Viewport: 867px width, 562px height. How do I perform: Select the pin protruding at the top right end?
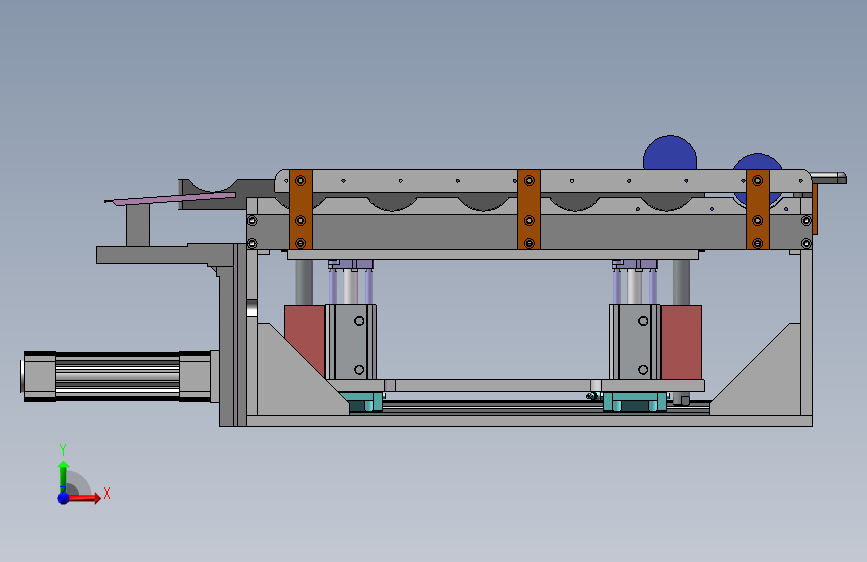828,178
